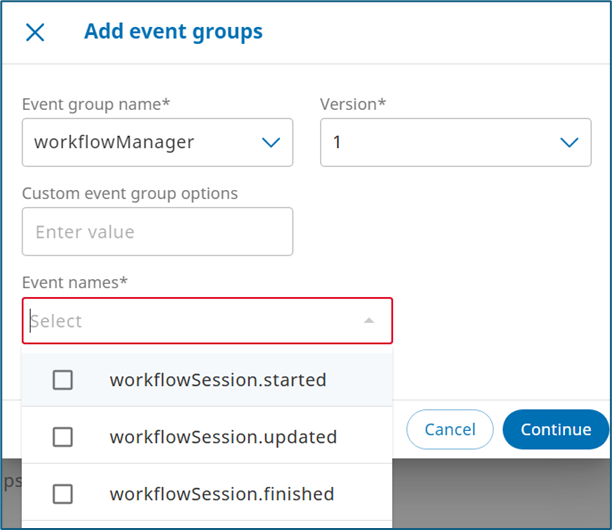Viewport: 612px width, 530px height.
Task: Choose the workflowSession.started option text
Action: click(218, 380)
